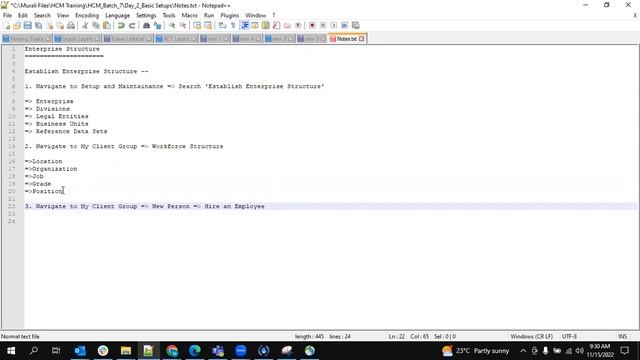Open the Encoding menu
The width and height of the screenshot is (640, 360).
point(87,15)
